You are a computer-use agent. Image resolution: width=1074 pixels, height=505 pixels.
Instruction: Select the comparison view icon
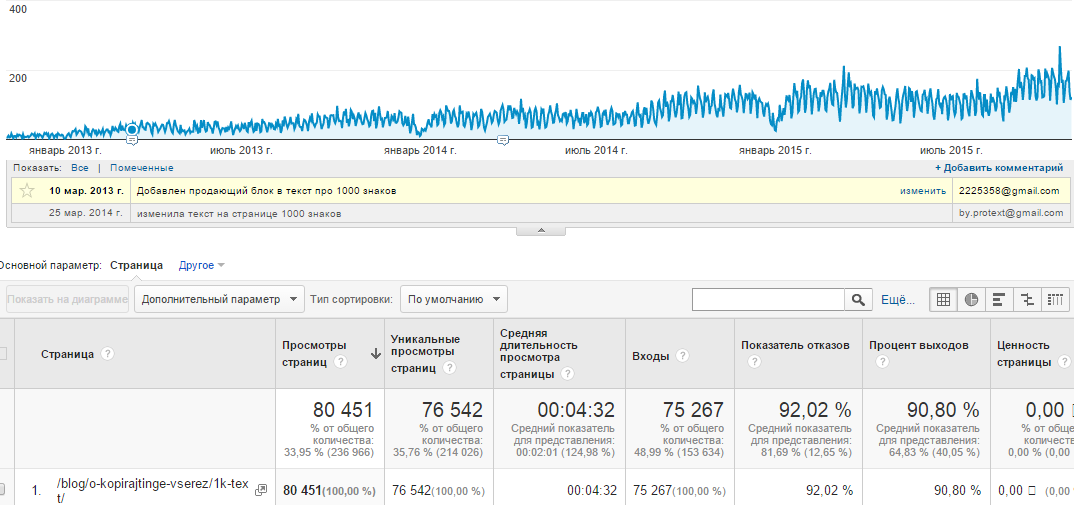(x=1027, y=299)
